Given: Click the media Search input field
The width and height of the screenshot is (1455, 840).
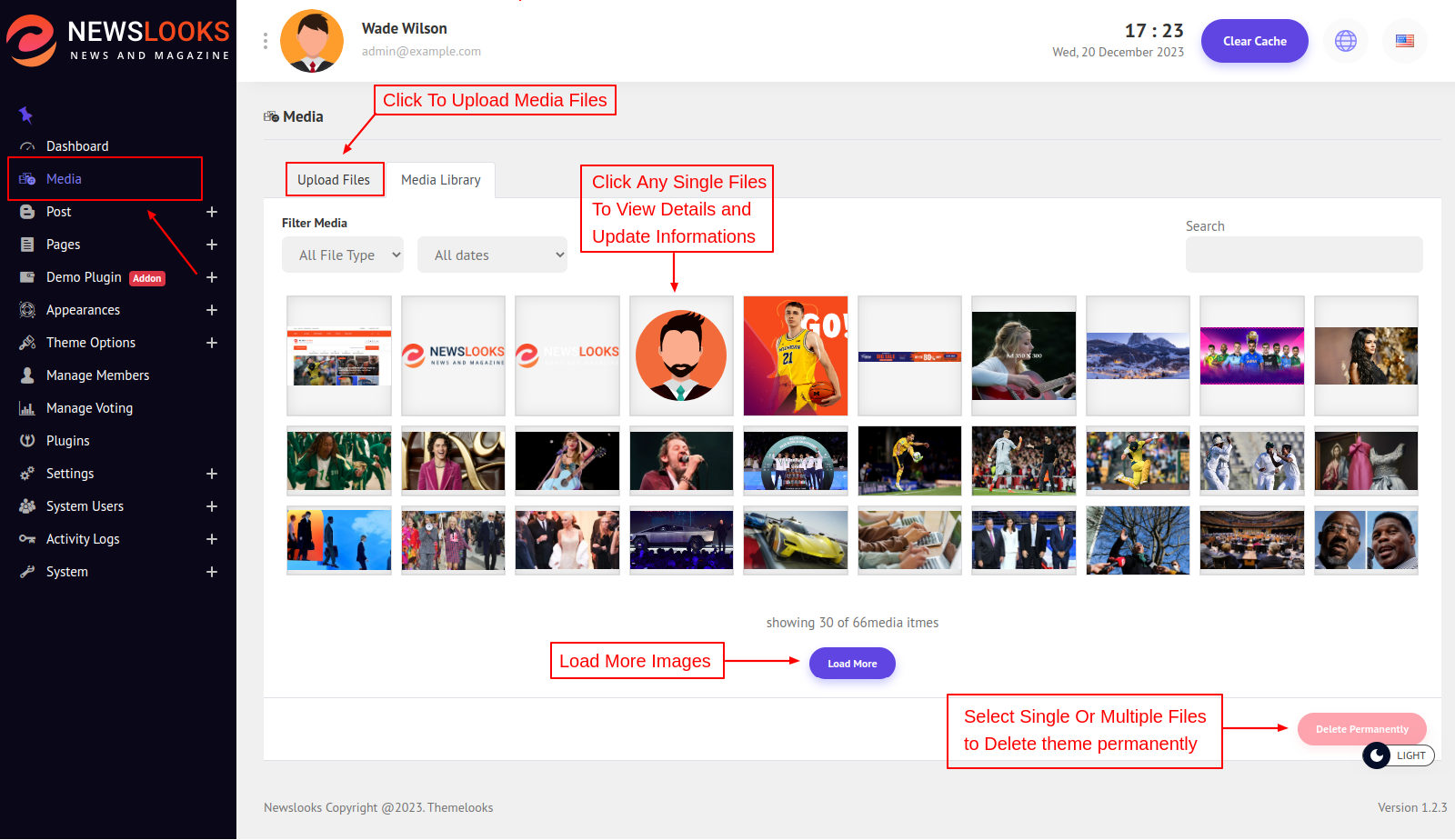Looking at the screenshot, I should coord(1303,255).
